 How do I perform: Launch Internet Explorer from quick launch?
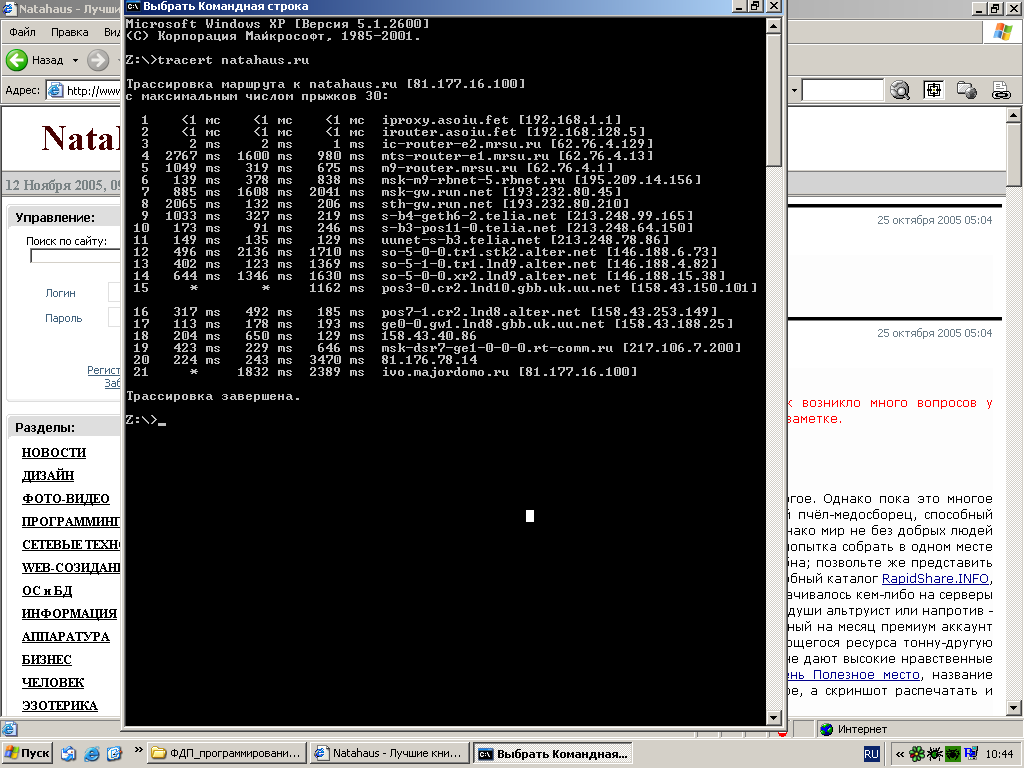pos(91,754)
